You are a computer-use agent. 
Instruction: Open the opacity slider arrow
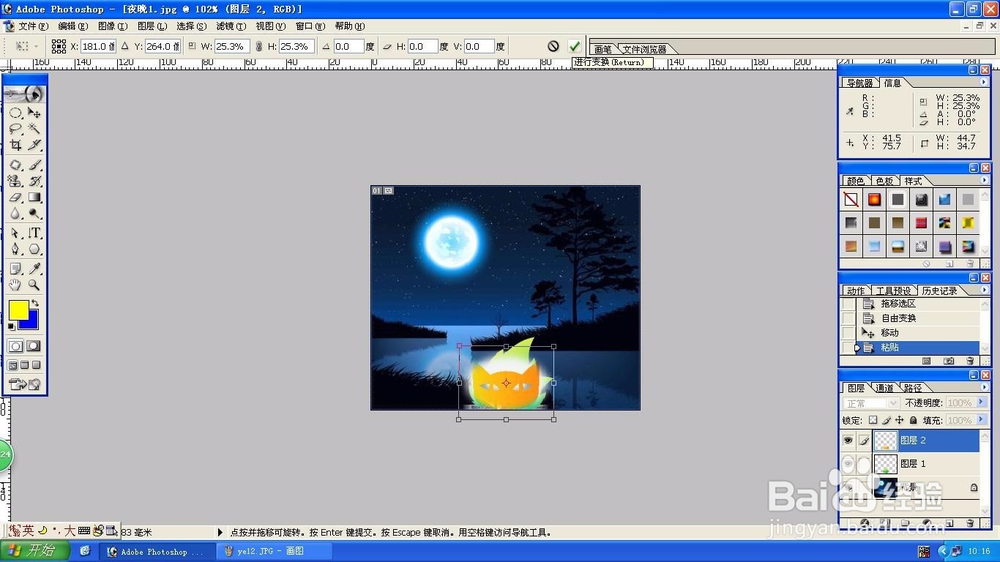[981, 403]
